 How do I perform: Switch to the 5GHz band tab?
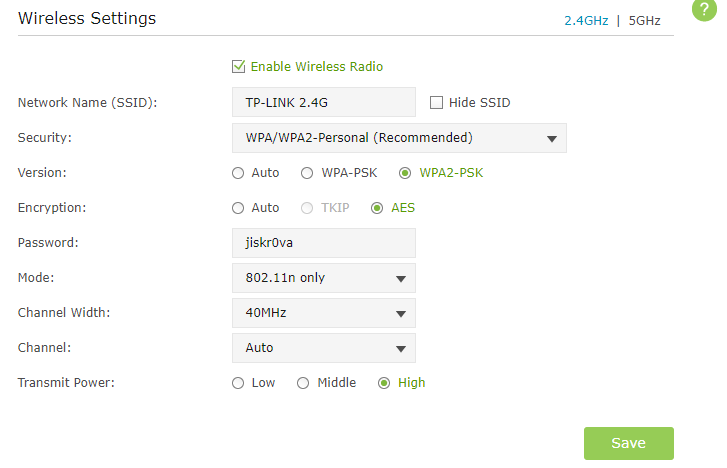[645, 20]
